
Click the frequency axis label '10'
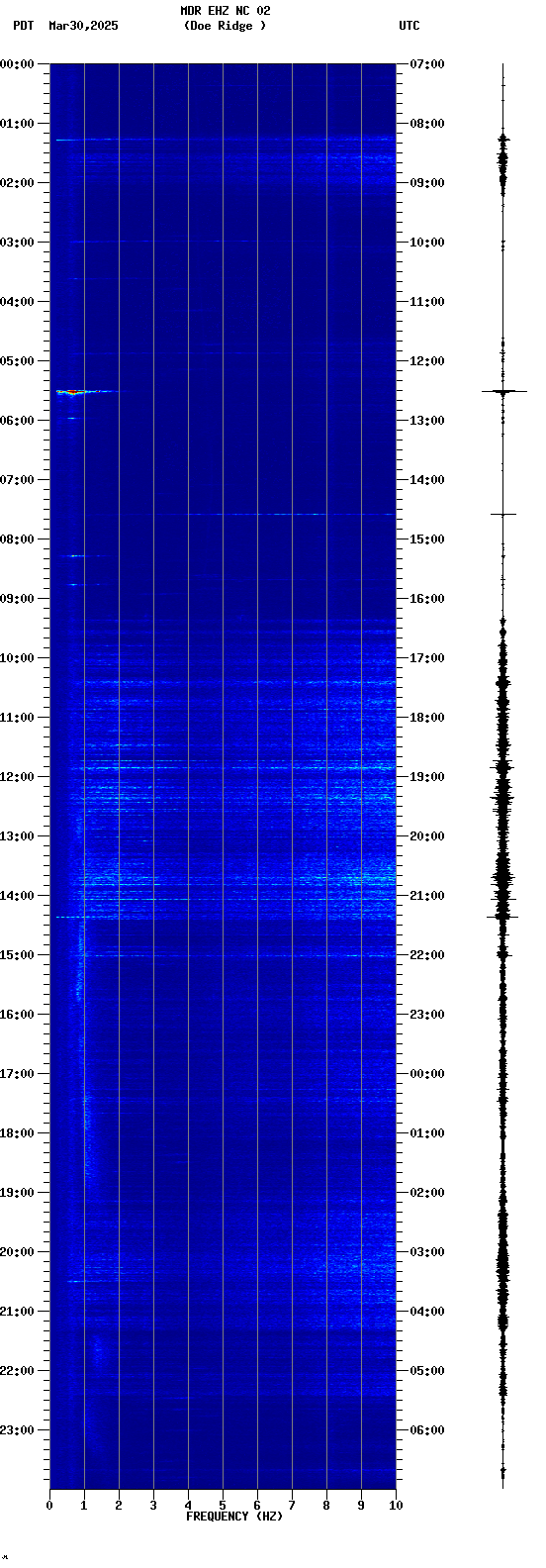(396, 1506)
